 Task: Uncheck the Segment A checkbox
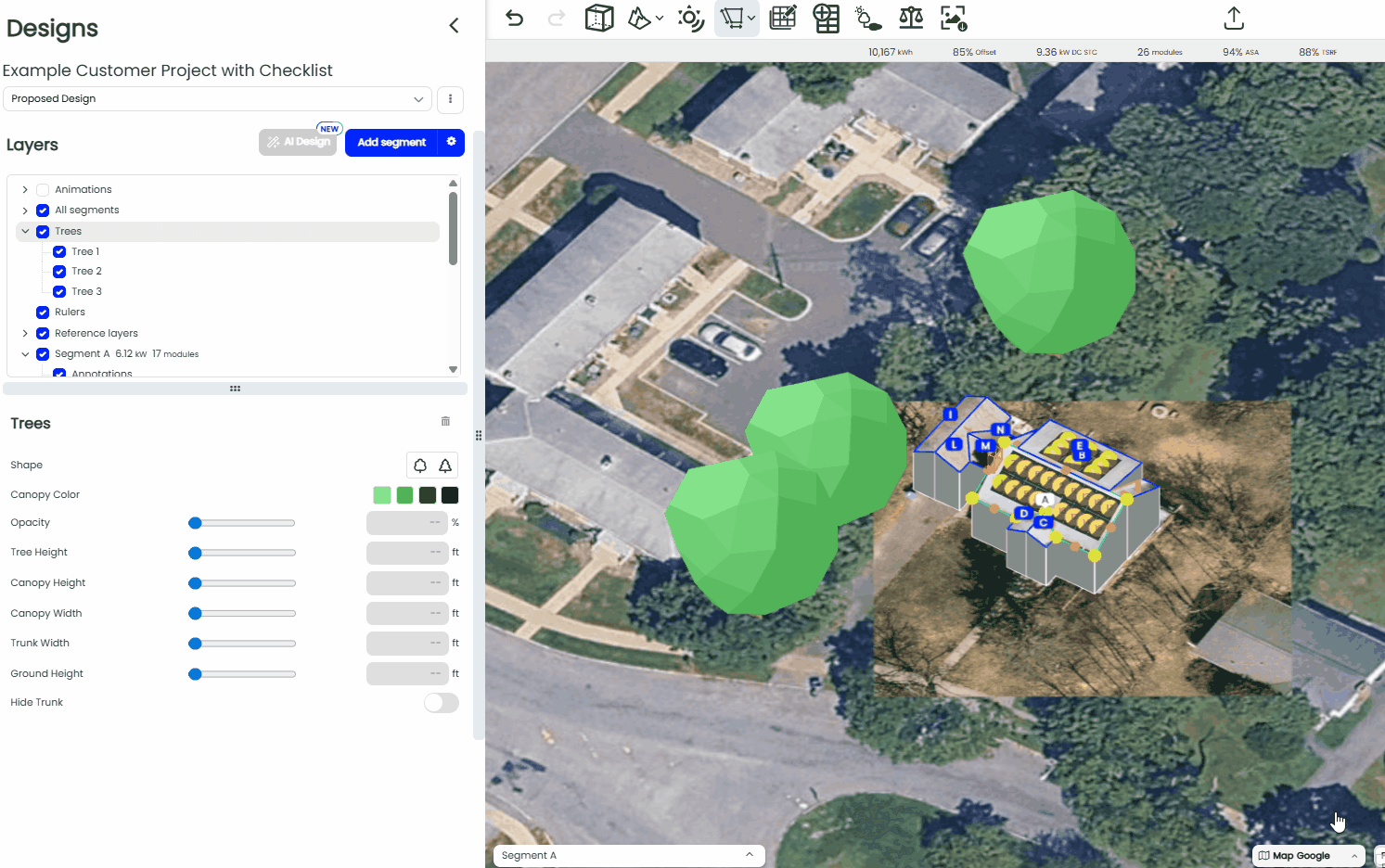(43, 354)
